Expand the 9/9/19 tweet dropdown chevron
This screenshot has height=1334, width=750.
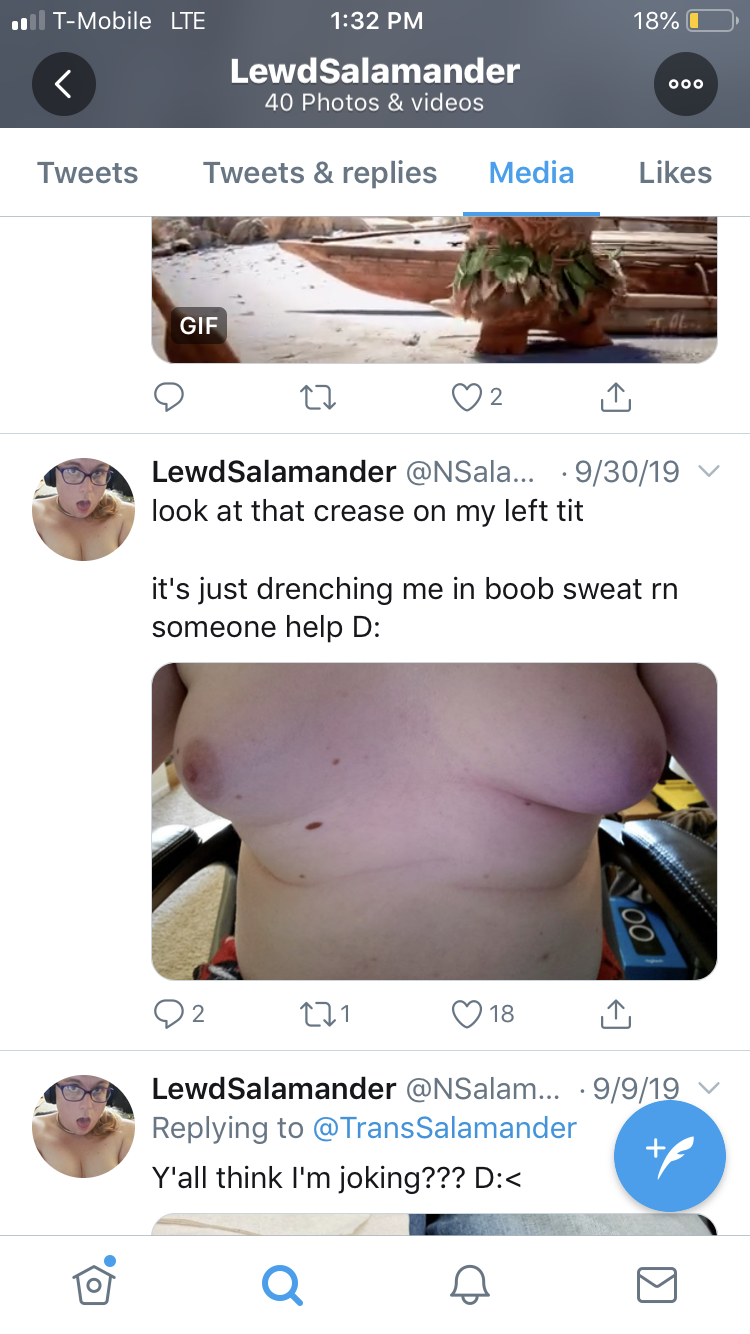pyautogui.click(x=708, y=1087)
